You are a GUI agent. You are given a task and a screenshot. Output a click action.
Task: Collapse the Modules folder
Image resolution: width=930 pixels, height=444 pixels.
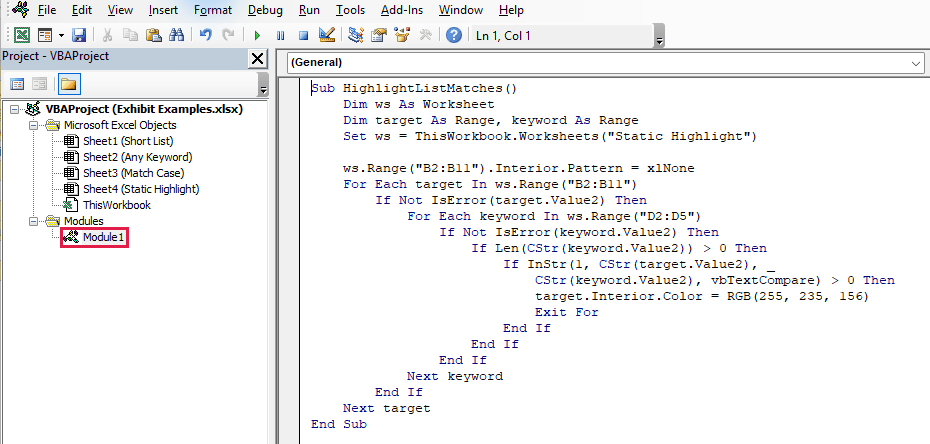click(33, 221)
